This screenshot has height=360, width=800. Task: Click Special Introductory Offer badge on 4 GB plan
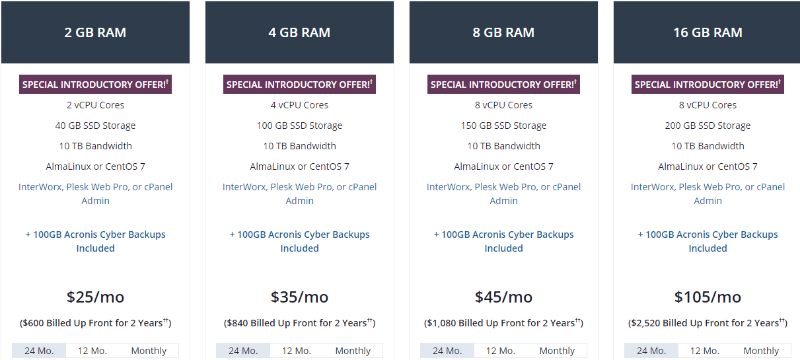[x=299, y=85]
